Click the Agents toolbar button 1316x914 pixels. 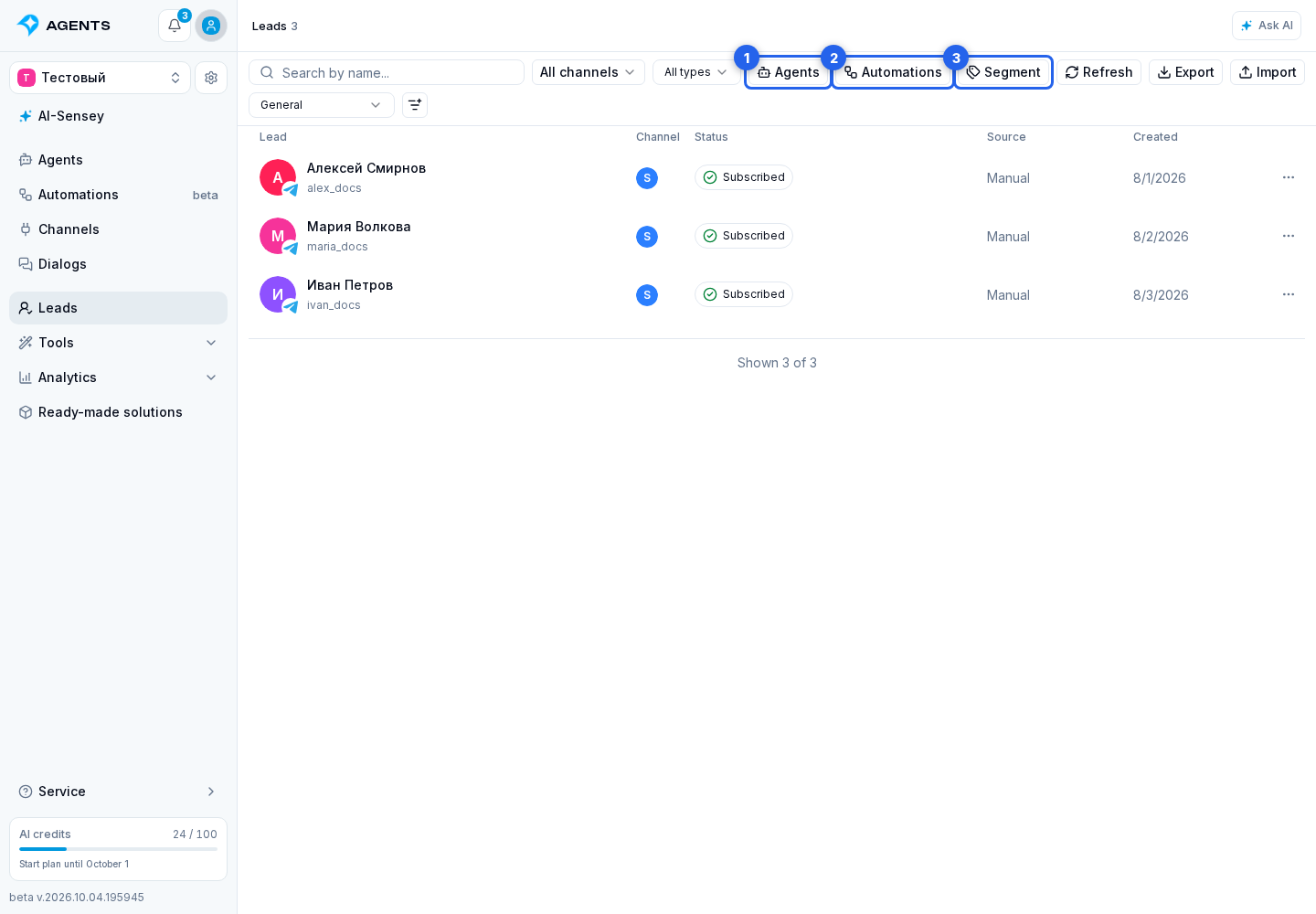(789, 72)
